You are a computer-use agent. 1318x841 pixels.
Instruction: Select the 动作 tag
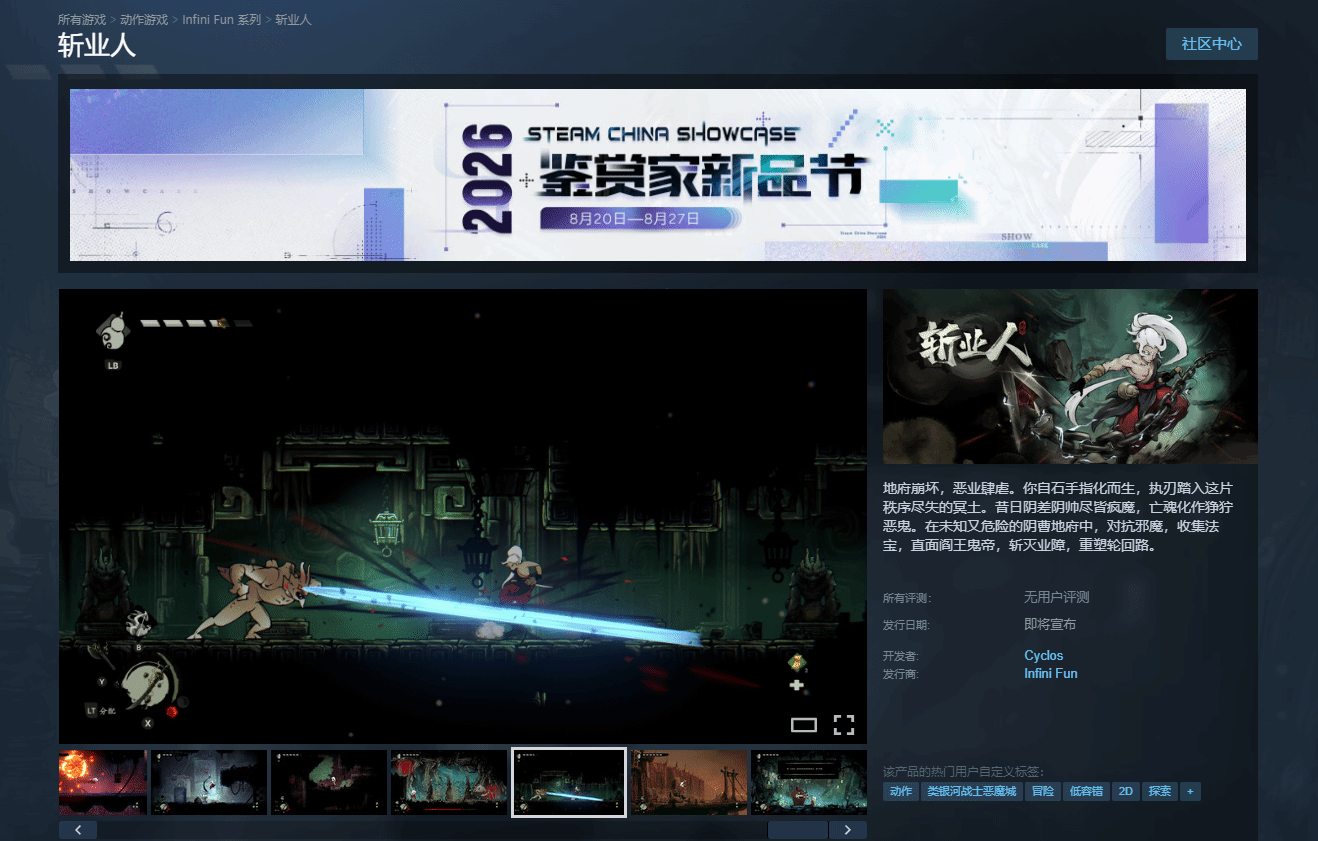coord(901,791)
